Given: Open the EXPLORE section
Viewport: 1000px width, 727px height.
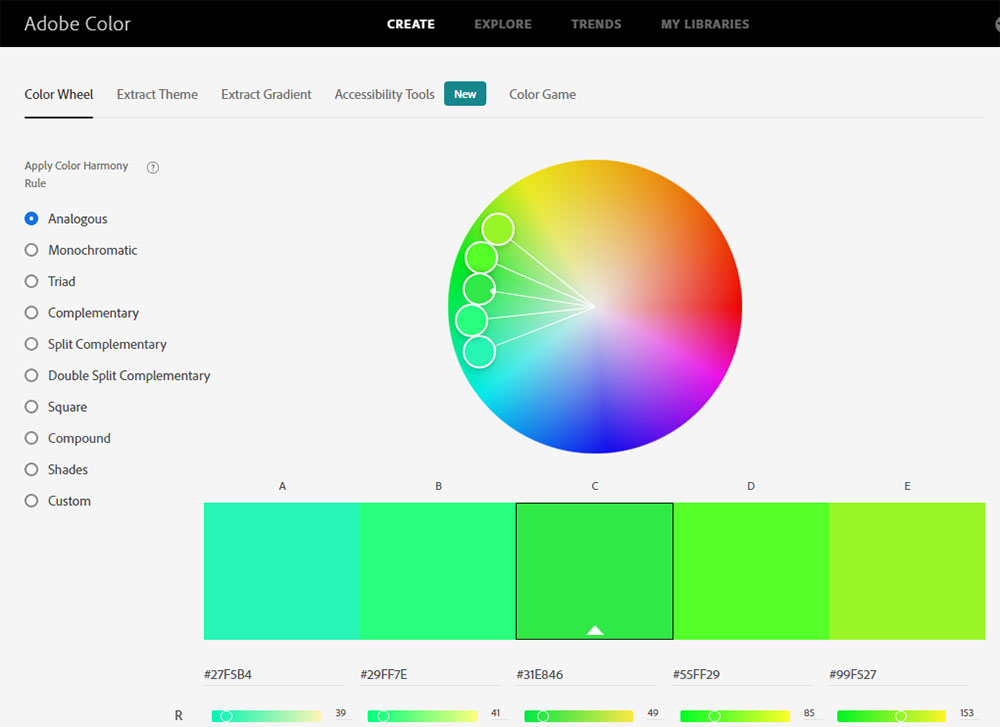Looking at the screenshot, I should click(503, 24).
